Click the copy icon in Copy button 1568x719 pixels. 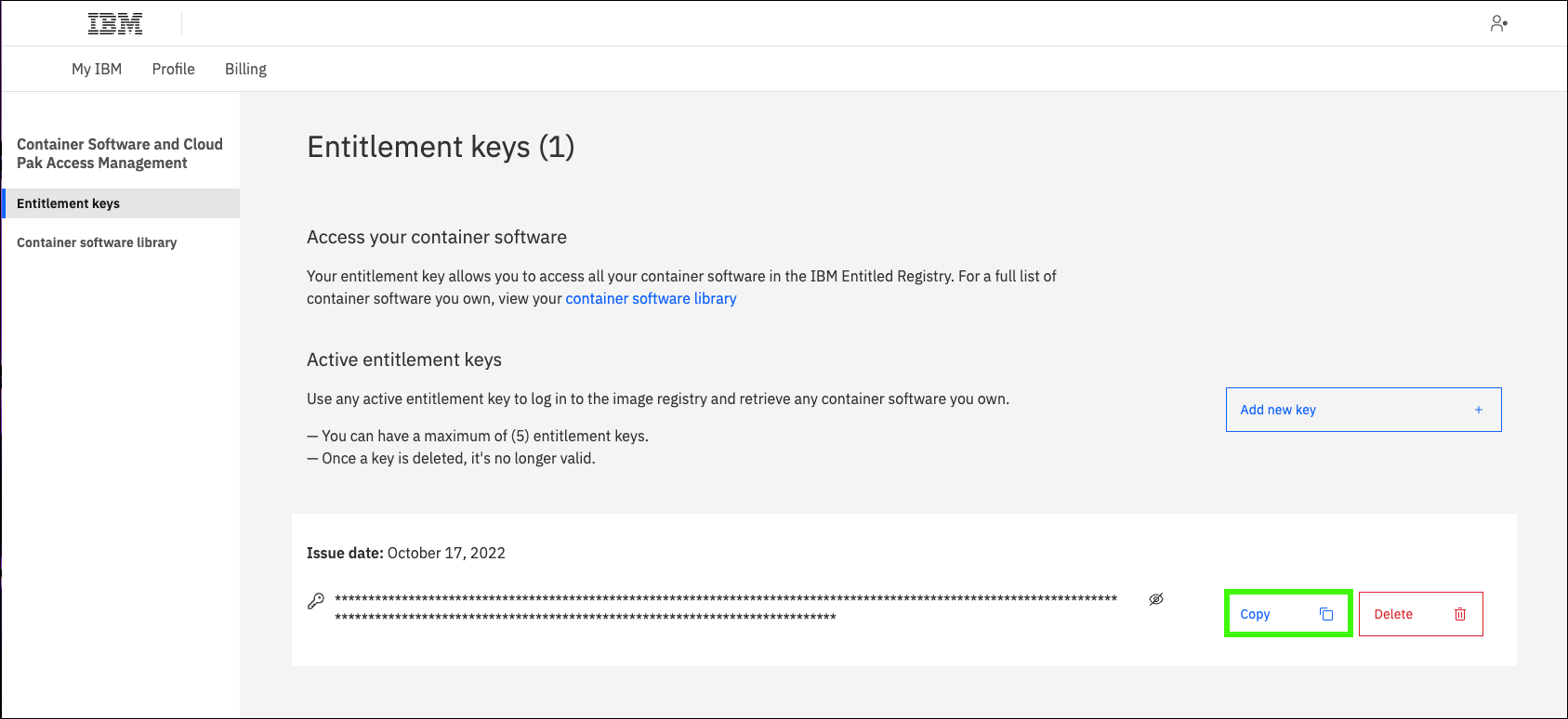click(x=1326, y=614)
